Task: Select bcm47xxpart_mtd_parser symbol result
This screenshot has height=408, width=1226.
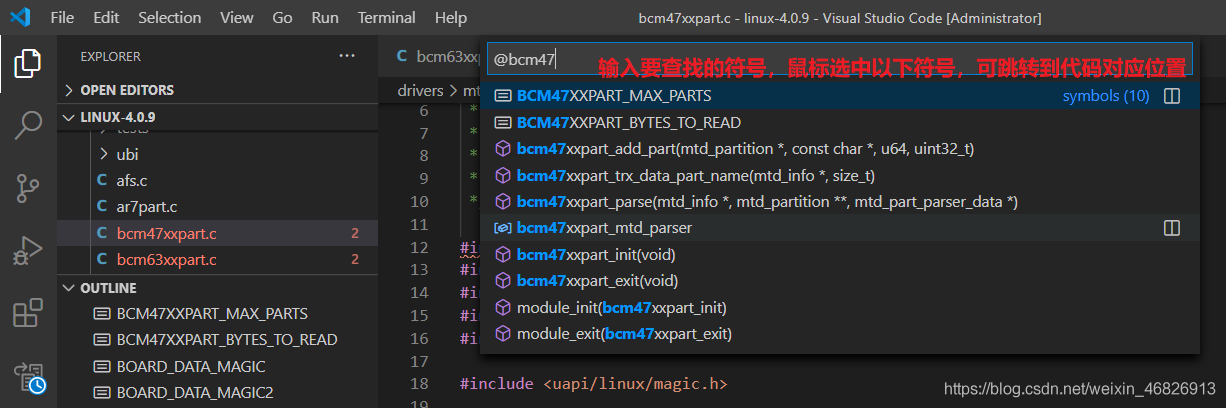Action: 840,228
